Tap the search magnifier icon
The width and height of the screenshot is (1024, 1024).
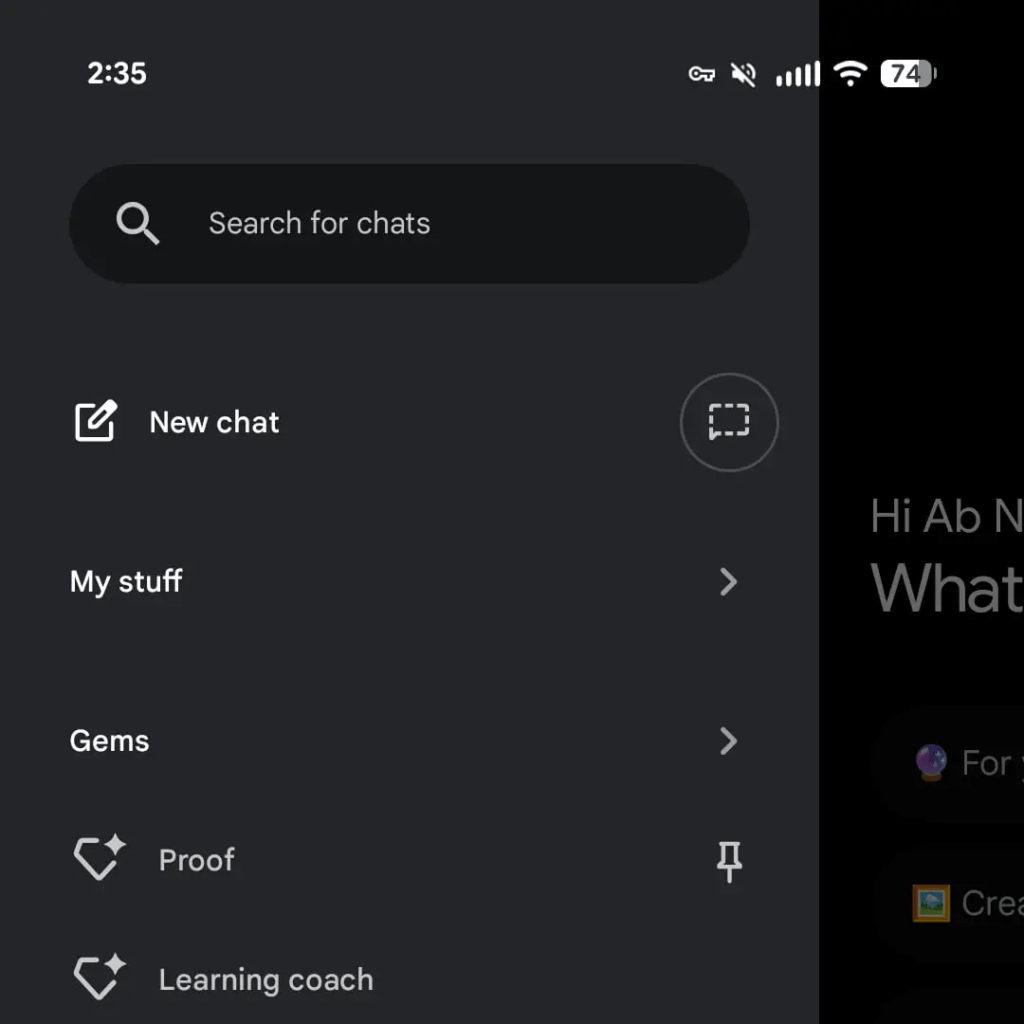[137, 223]
